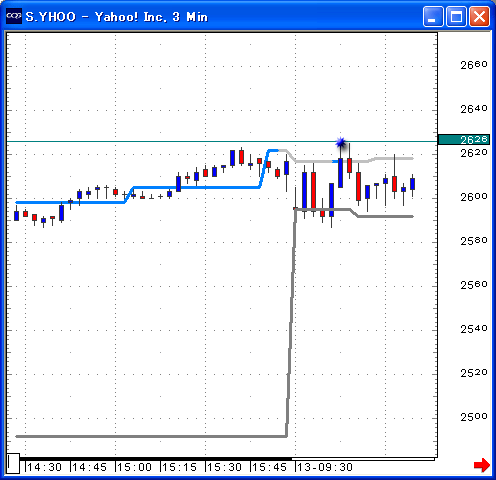Click the 15:45 time axis label
496x480 pixels.
[269, 467]
